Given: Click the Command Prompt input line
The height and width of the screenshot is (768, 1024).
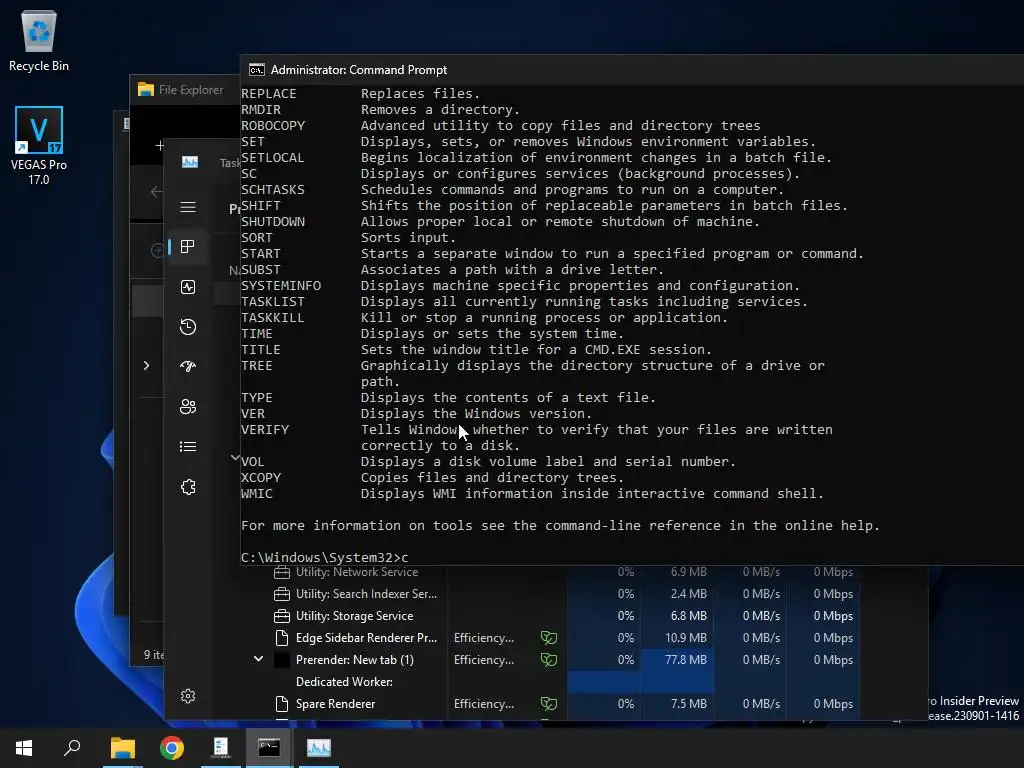Looking at the screenshot, I should click(632, 557).
